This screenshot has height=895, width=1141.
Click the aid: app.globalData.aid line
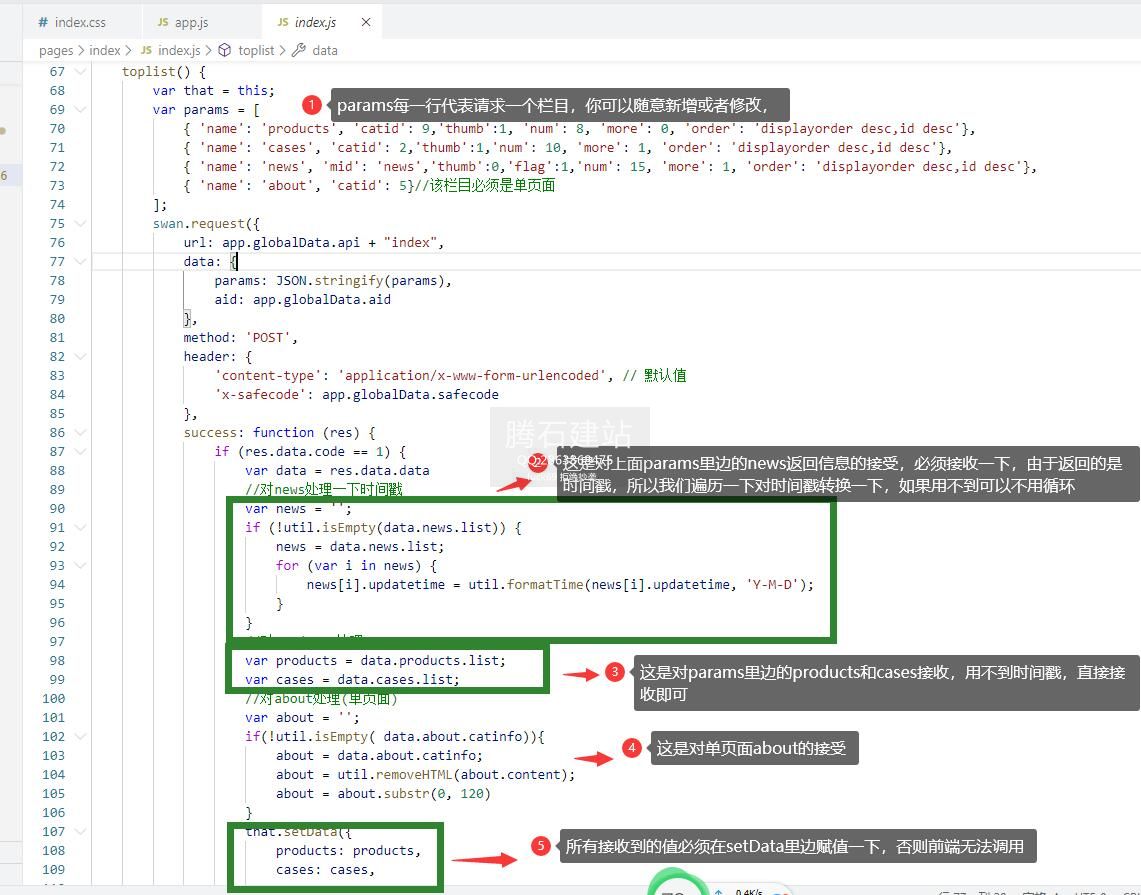(302, 299)
